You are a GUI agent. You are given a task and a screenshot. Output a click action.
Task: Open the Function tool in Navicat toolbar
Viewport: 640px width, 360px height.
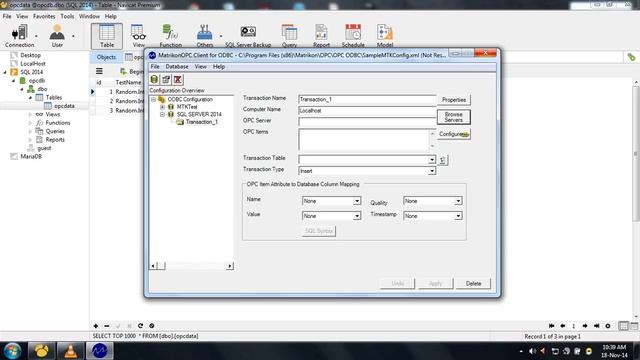coord(171,36)
